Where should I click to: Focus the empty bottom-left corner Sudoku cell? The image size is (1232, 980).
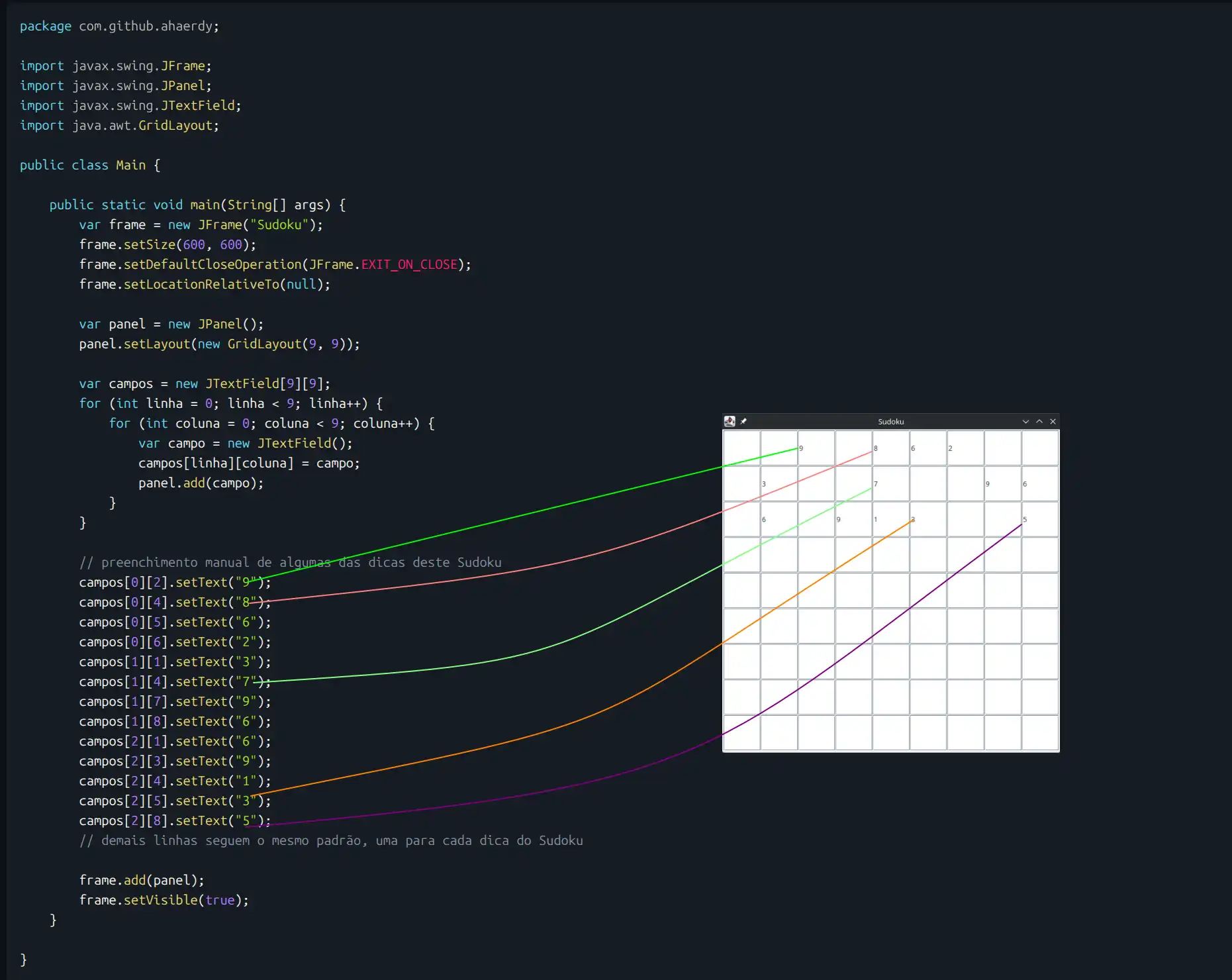(742, 733)
